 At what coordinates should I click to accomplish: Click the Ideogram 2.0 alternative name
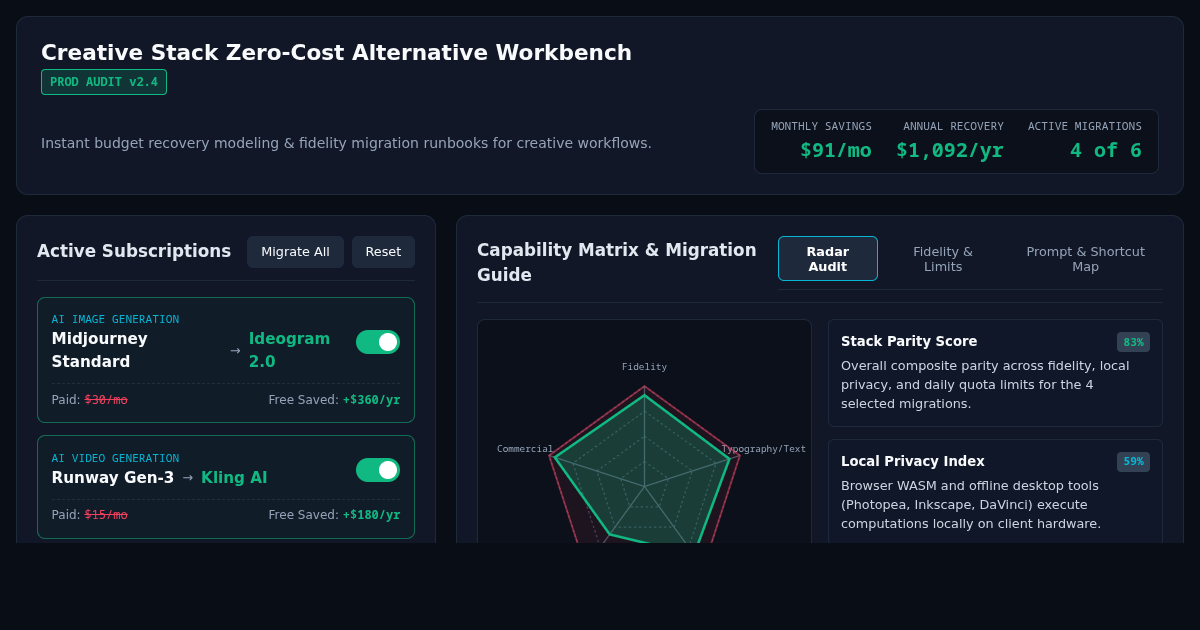tap(290, 350)
